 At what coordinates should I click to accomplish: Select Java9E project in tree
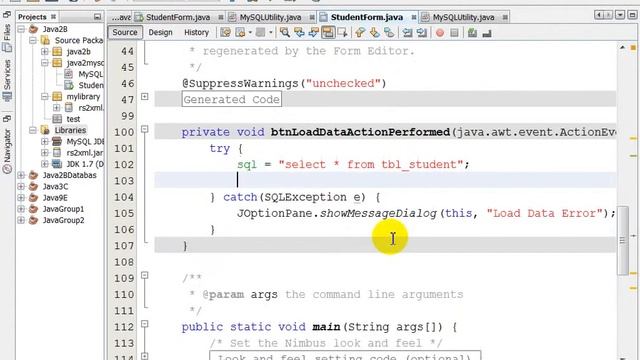click(x=55, y=198)
